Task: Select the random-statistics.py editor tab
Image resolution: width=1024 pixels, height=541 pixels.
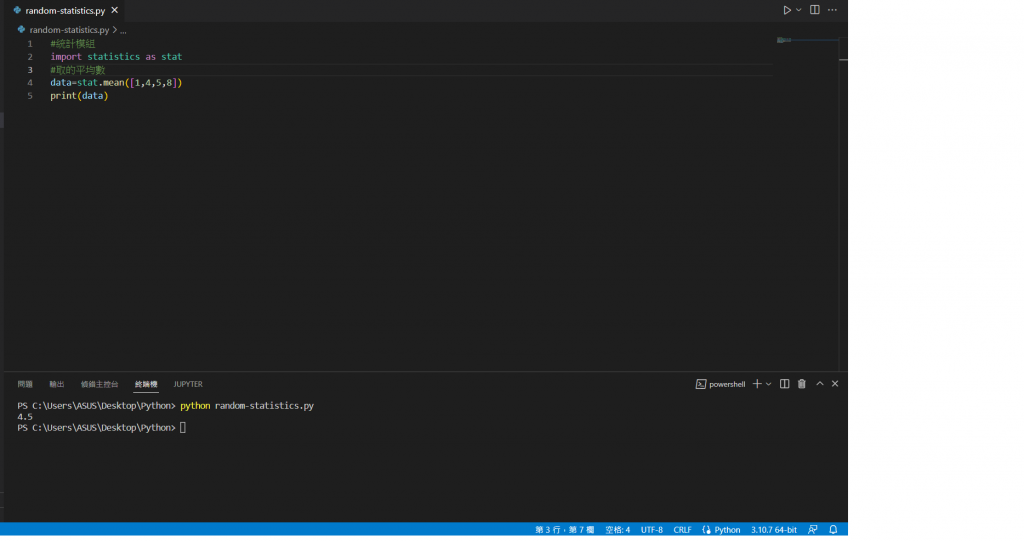Action: [x=65, y=10]
